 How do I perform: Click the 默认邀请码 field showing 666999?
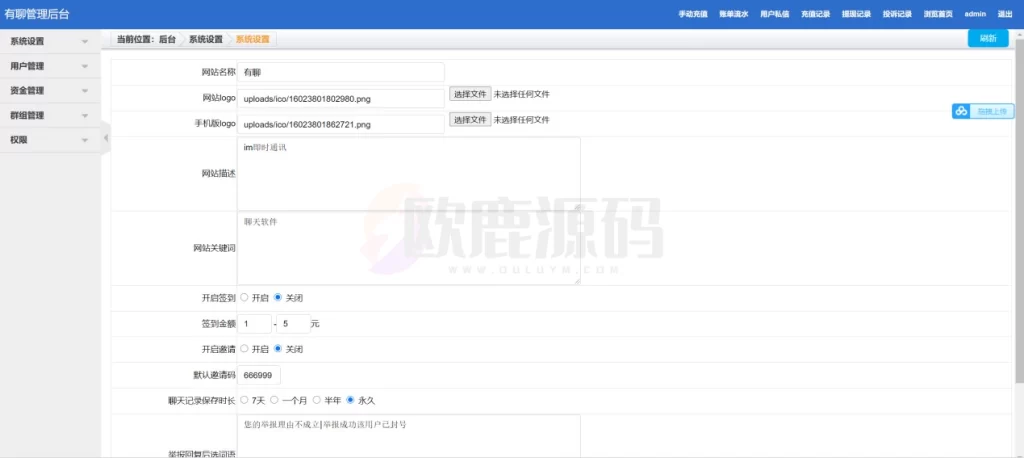point(259,375)
